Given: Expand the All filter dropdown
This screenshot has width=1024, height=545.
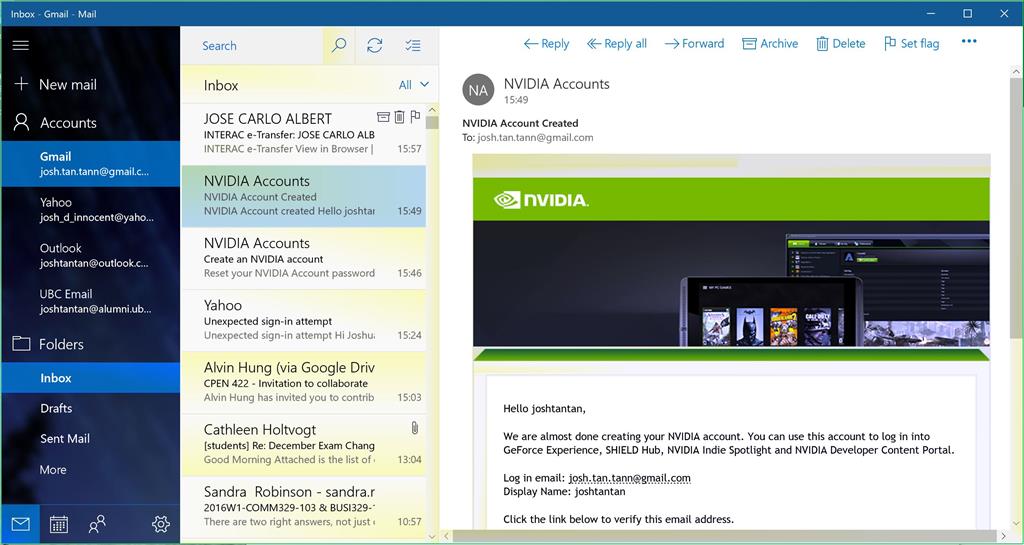Looking at the screenshot, I should coord(414,85).
